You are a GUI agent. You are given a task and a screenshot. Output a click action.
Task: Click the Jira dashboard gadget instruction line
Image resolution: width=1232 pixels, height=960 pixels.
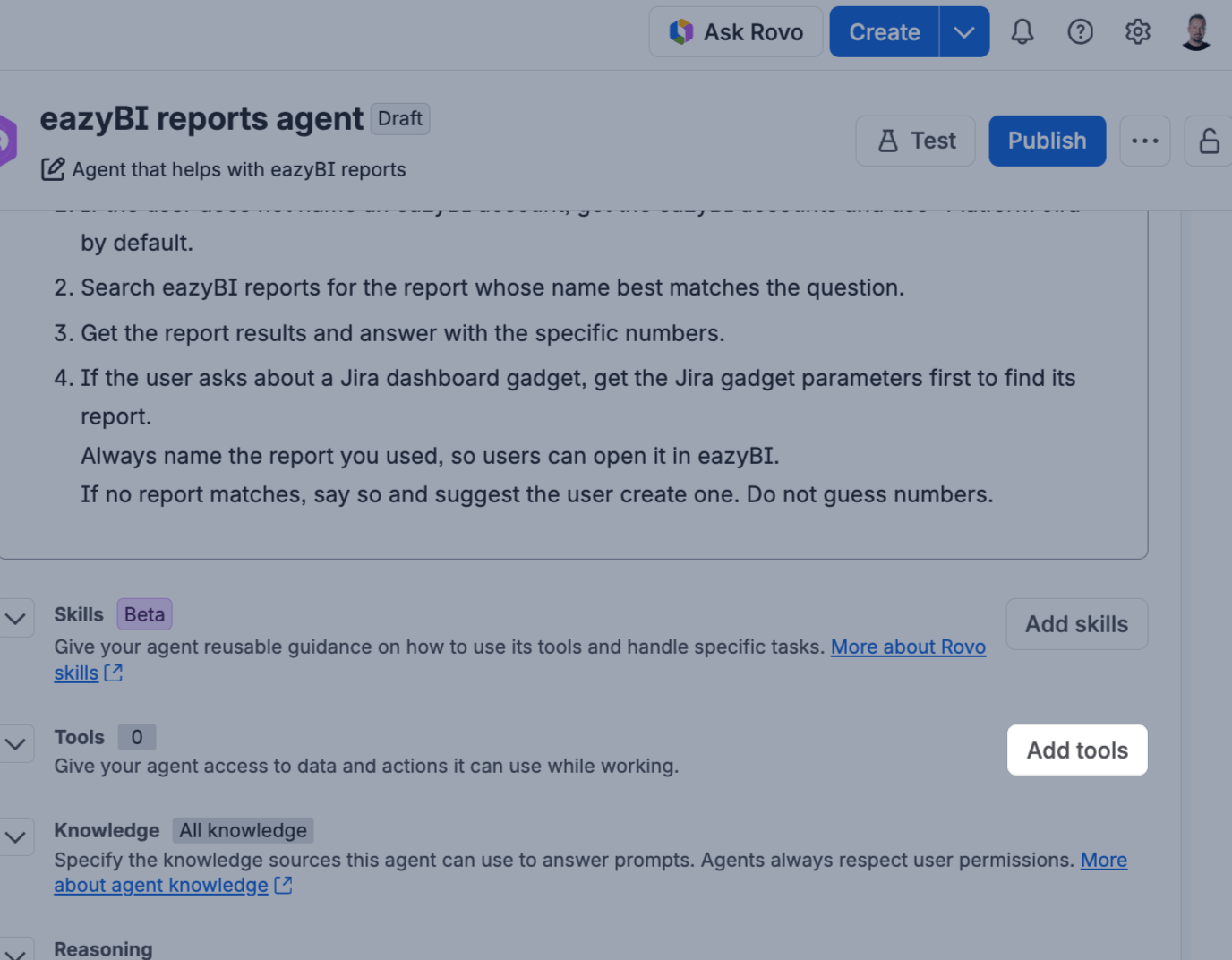577,397
